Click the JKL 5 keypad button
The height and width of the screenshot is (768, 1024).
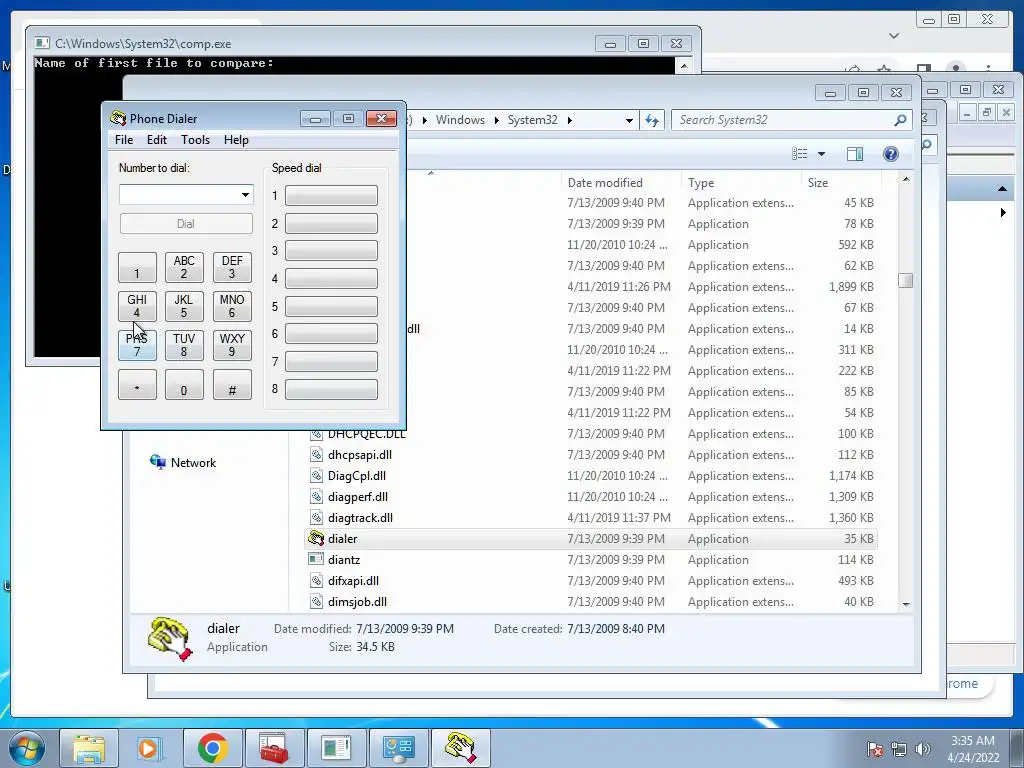pyautogui.click(x=184, y=306)
